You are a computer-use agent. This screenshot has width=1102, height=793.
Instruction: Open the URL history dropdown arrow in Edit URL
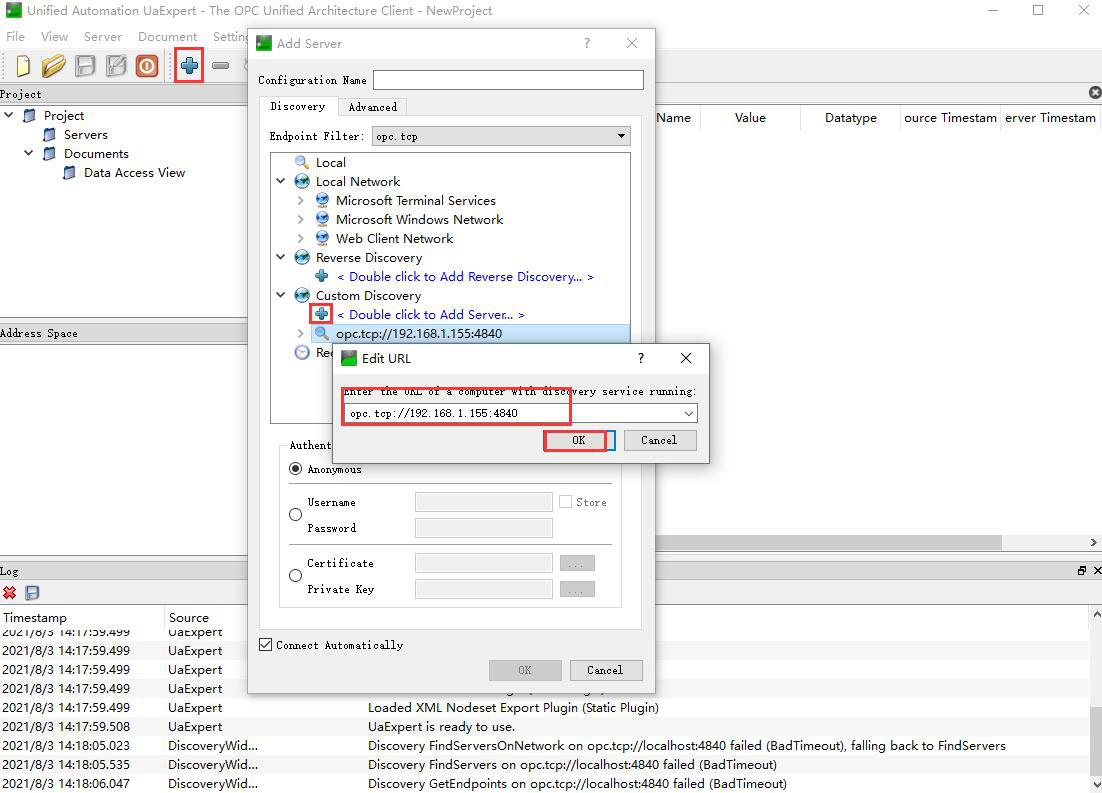pyautogui.click(x=689, y=413)
